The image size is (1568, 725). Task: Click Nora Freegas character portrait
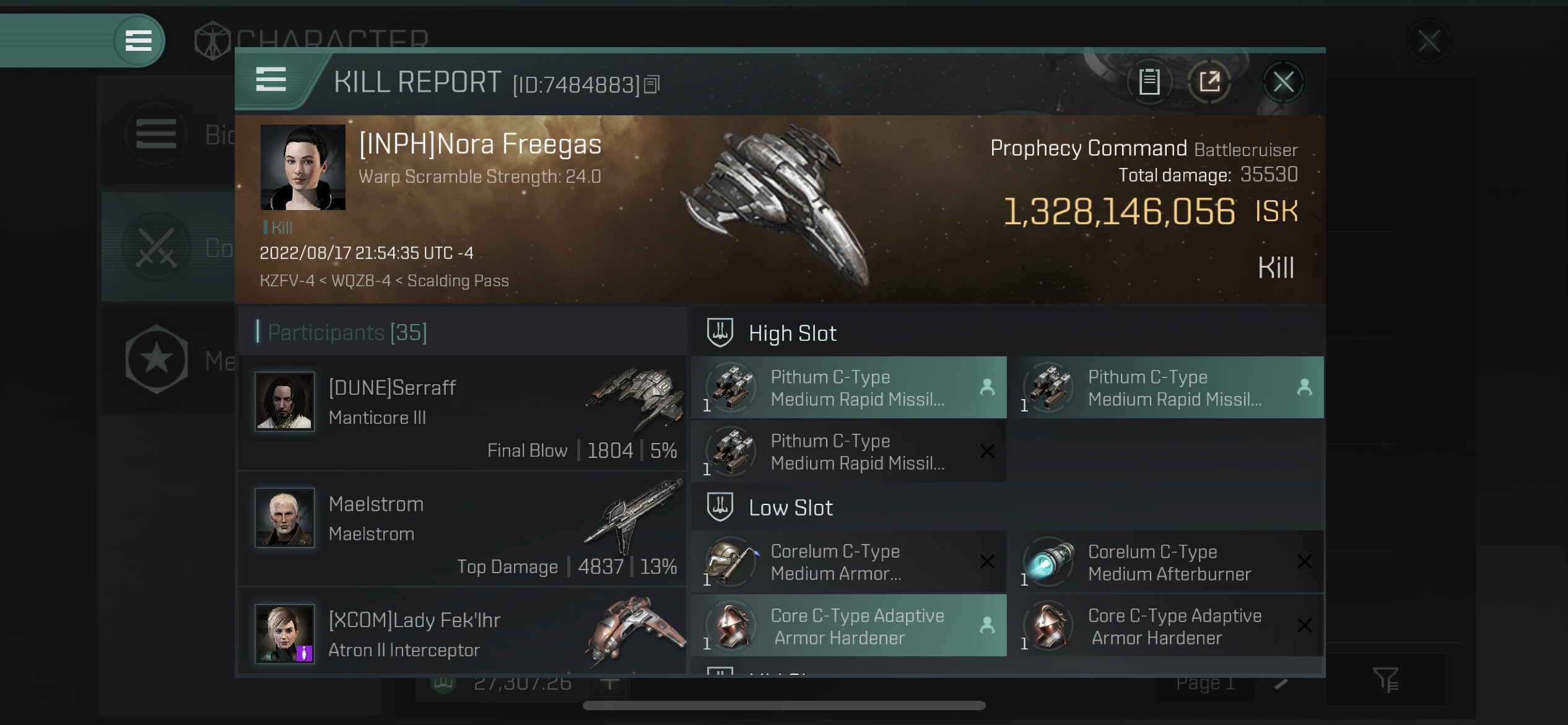[303, 167]
